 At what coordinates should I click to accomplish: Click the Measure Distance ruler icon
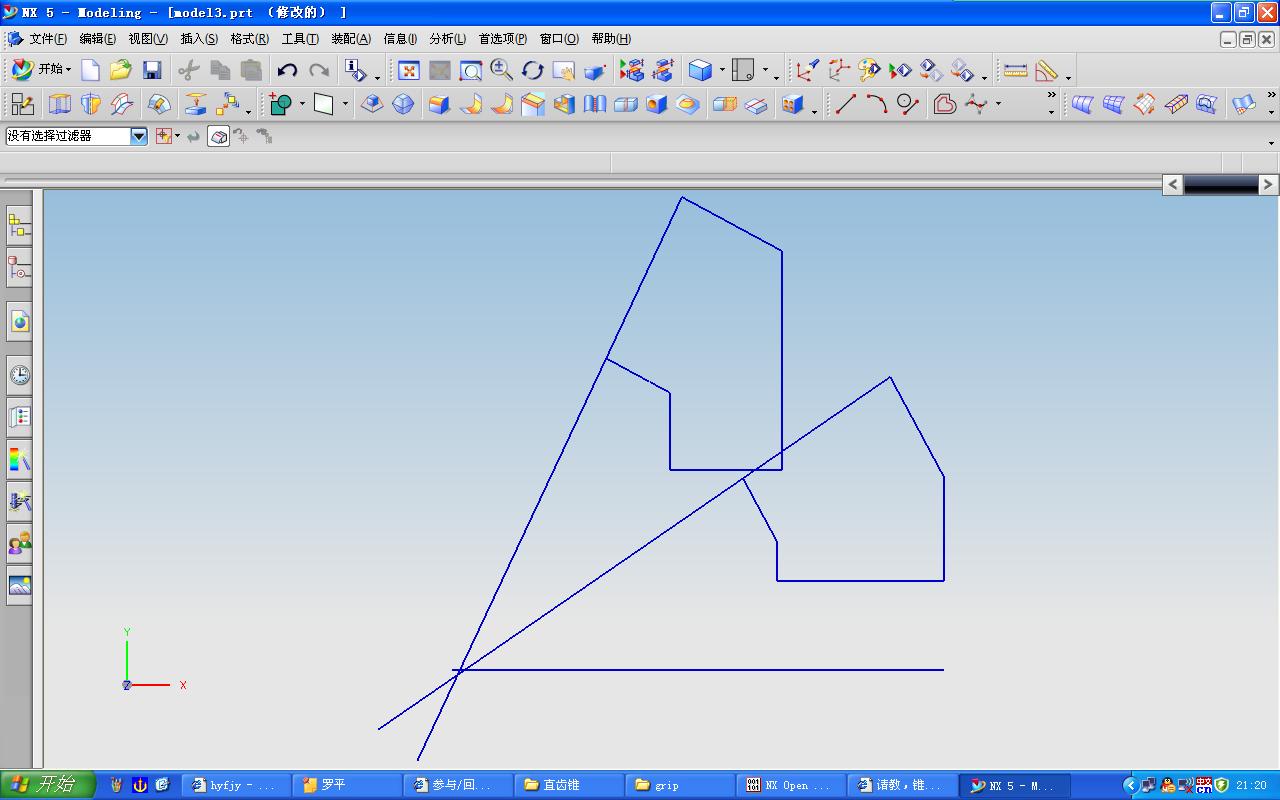coord(1016,70)
